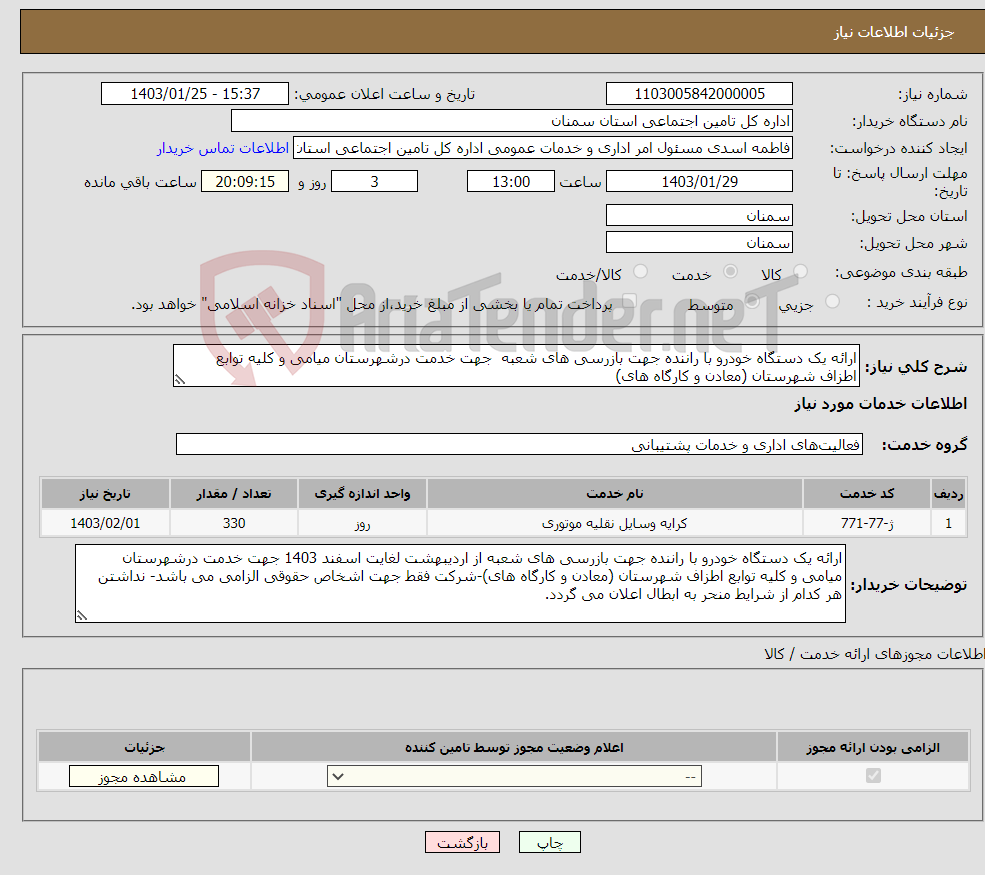Viewport: 985px width, 875px height.
Task: Click the delivery city سمنان field
Action: (x=699, y=242)
